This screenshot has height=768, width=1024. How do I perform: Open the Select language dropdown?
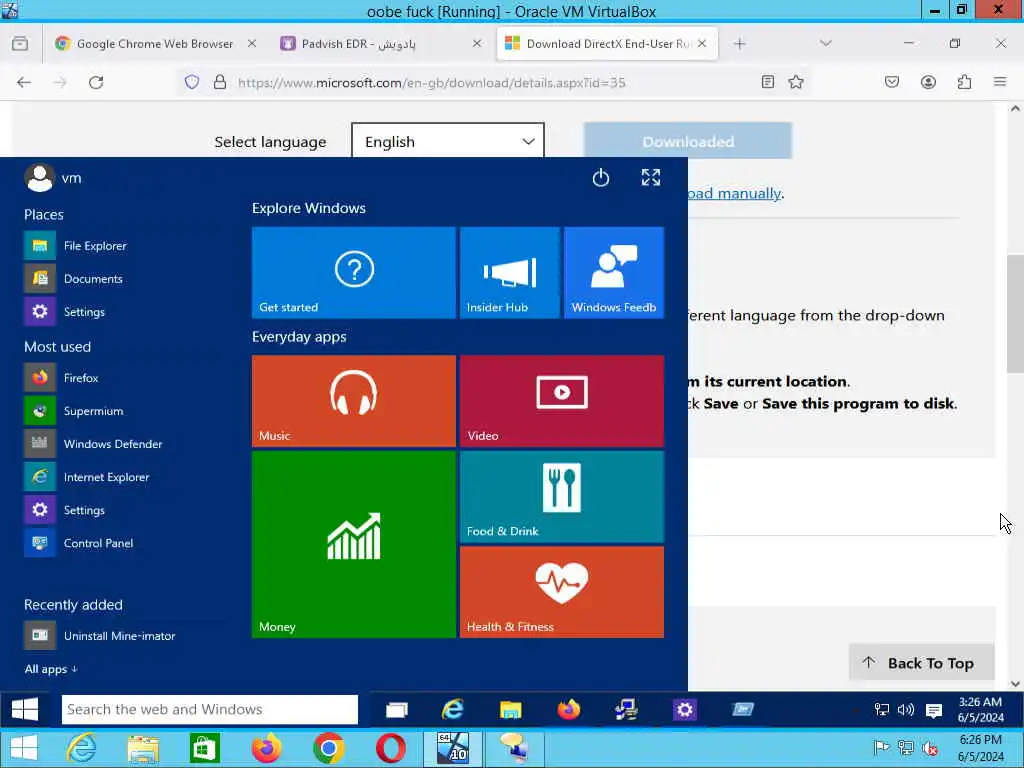[x=448, y=141]
